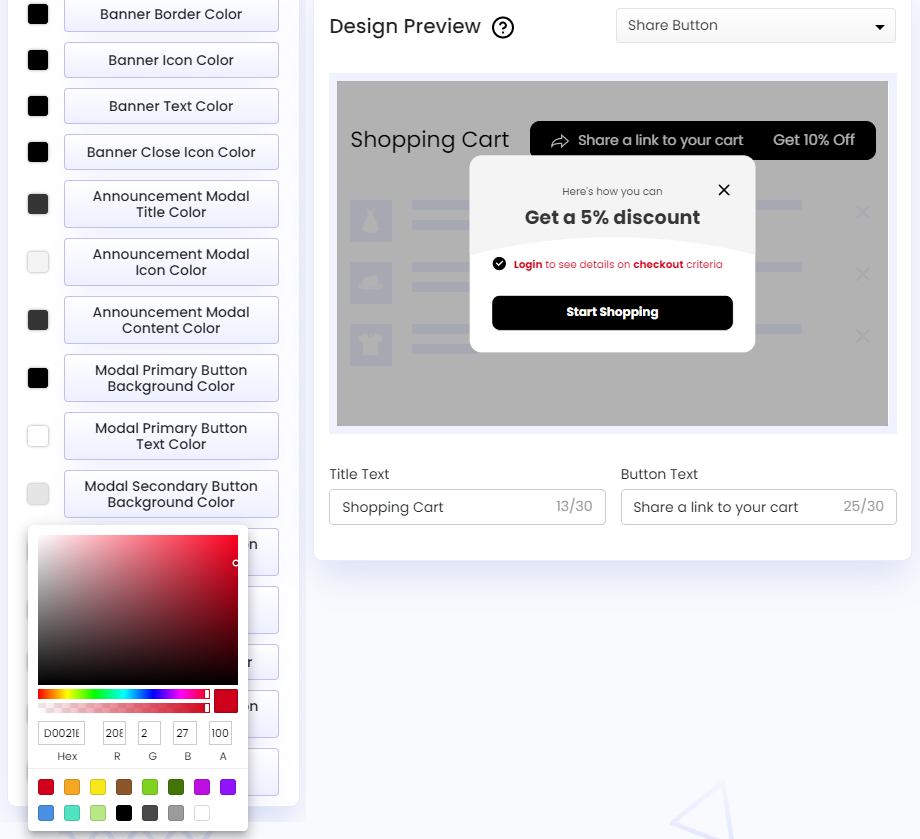This screenshot has height=839, width=920.
Task: Open the Login link in the modal
Action: point(526,264)
